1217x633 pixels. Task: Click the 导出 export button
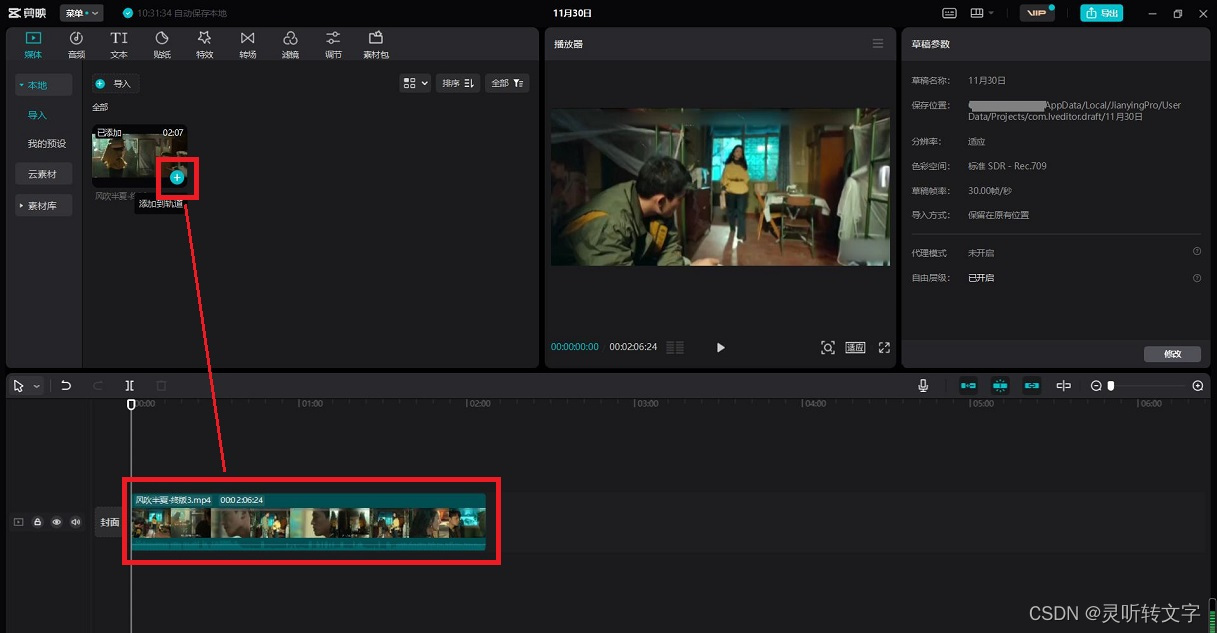click(1101, 13)
